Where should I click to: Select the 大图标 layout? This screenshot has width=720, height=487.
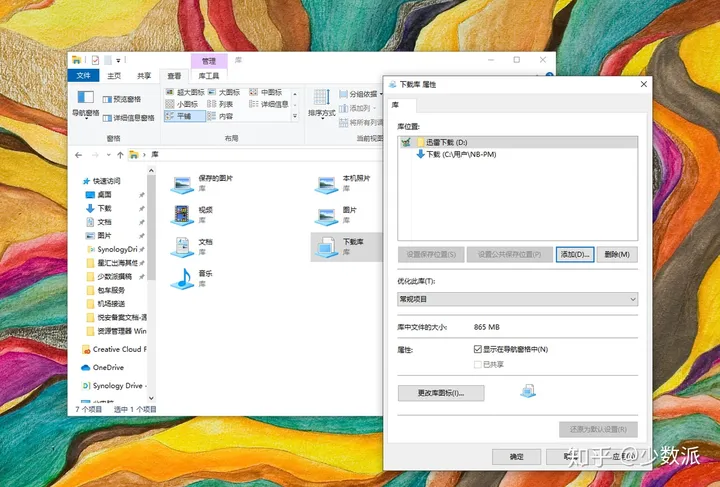(224, 92)
